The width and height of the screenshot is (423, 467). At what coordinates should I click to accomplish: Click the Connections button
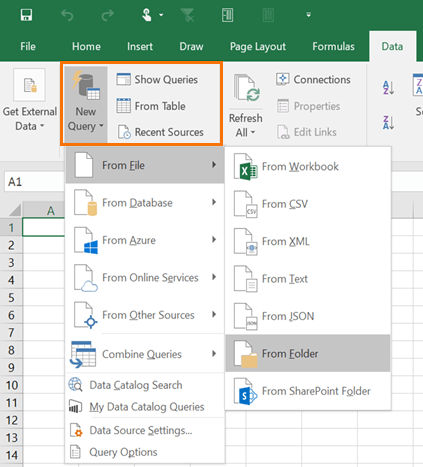point(313,80)
